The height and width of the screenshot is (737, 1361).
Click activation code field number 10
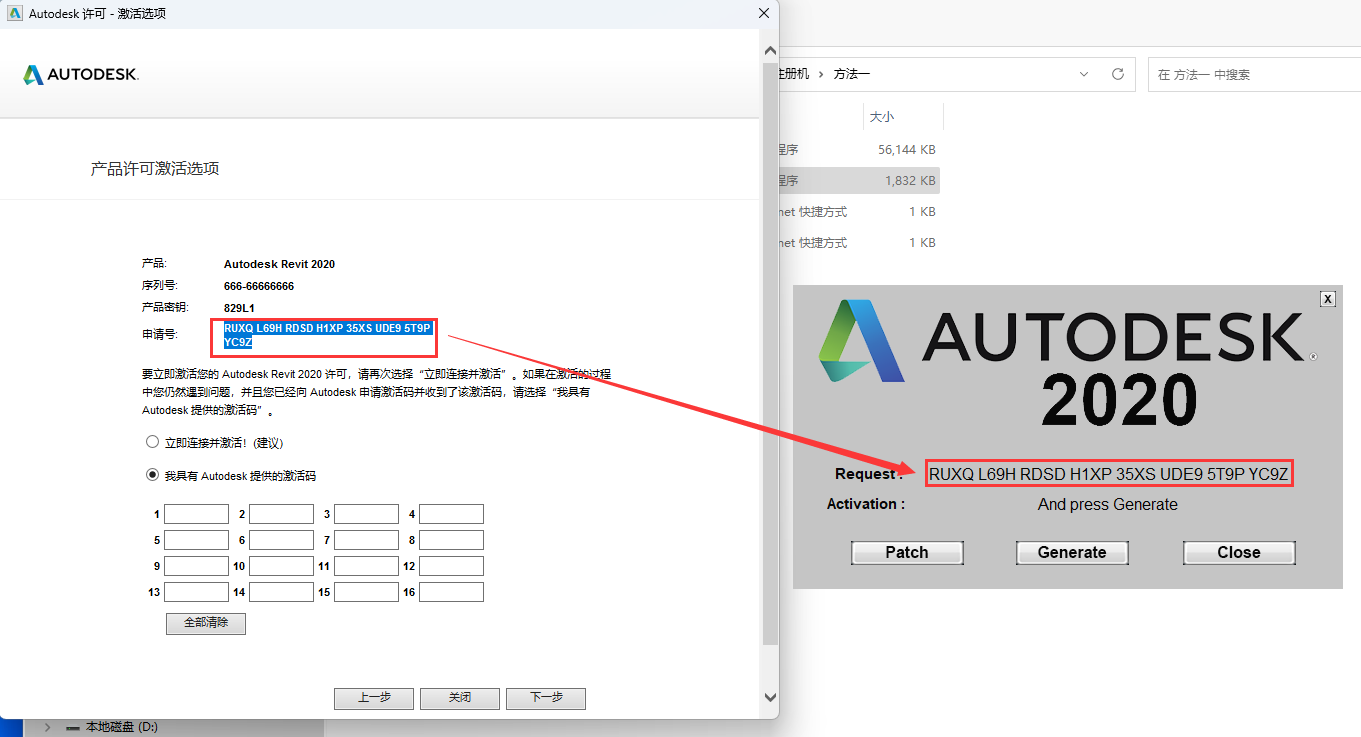pyautogui.click(x=282, y=566)
